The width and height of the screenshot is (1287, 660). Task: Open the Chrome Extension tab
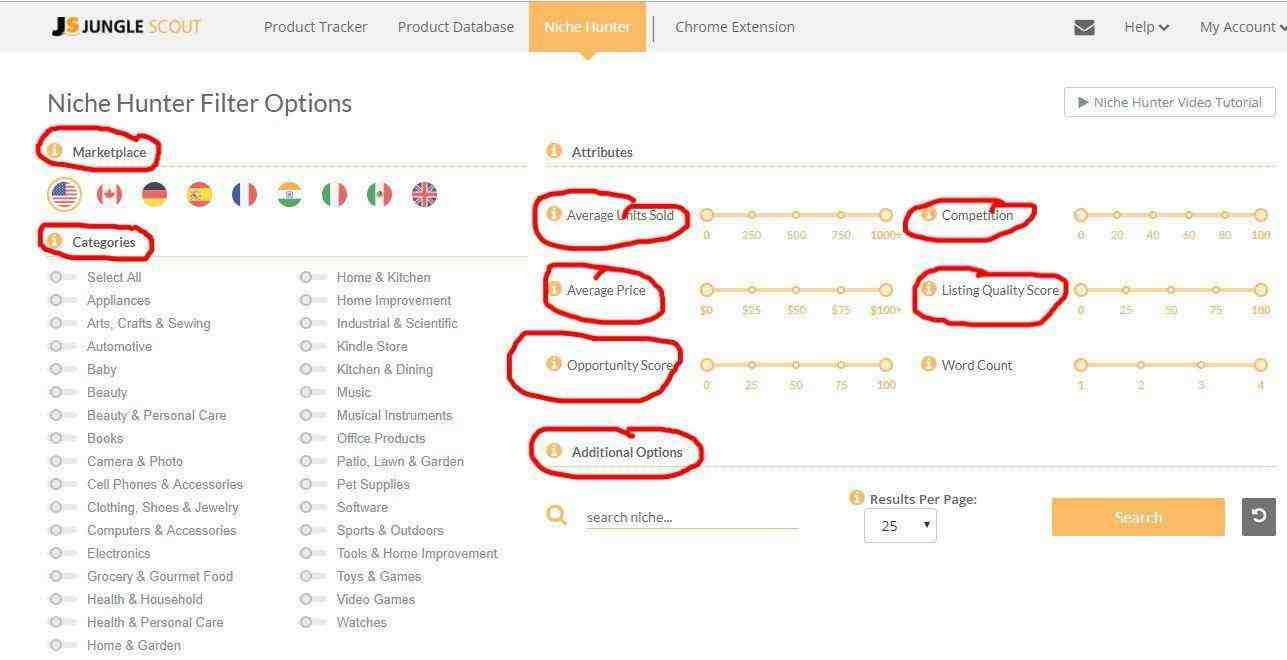735,27
